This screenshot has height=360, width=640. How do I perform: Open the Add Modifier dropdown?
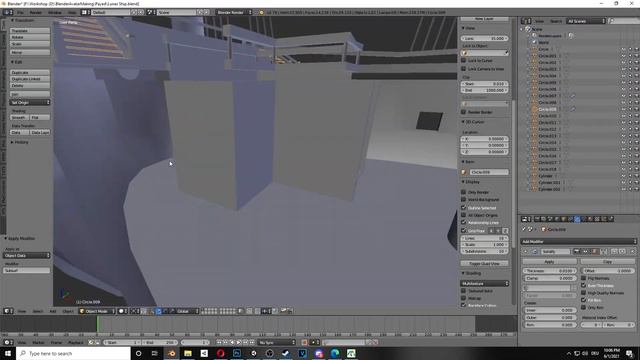point(578,242)
